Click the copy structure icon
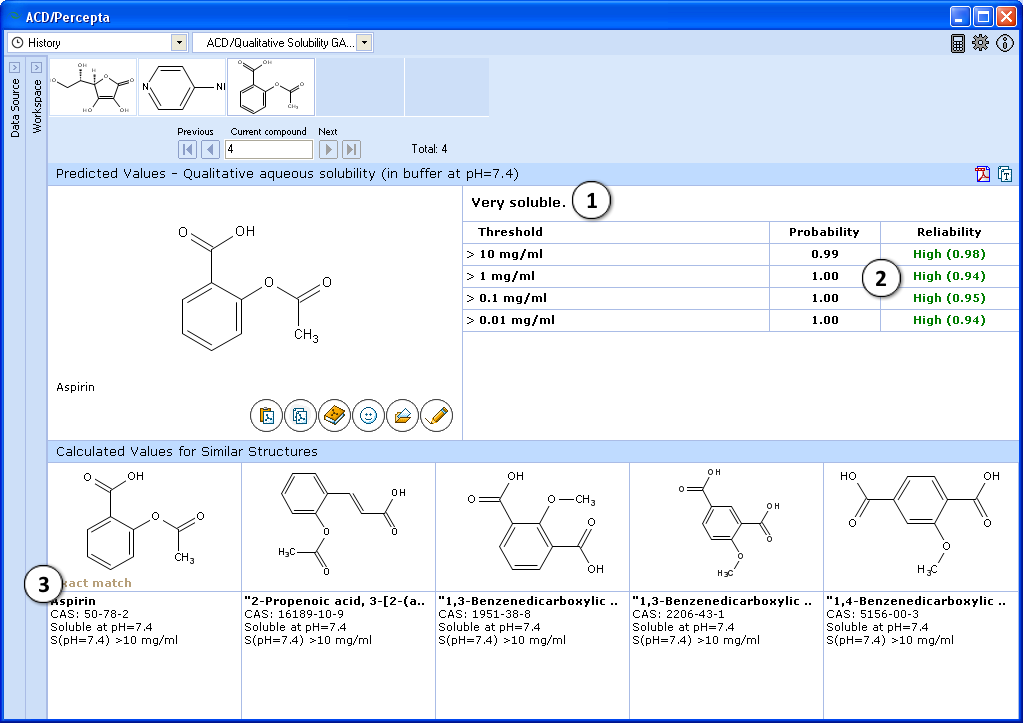Screen dimensions: 1023x723 (300, 415)
